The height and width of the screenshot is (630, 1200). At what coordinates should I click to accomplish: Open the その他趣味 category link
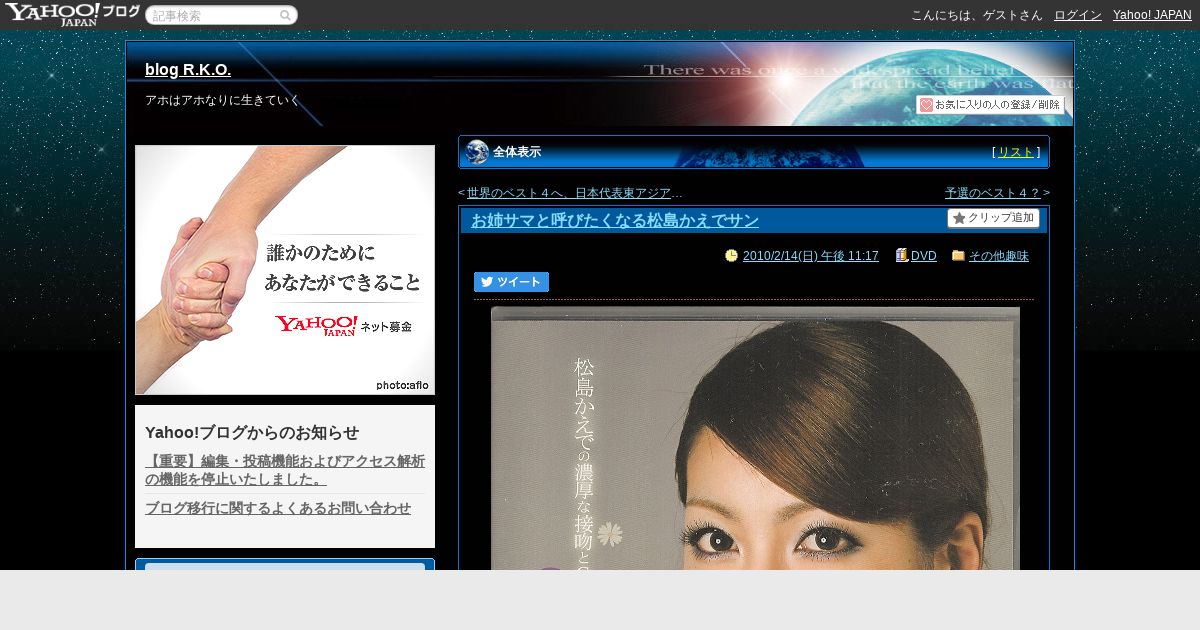tap(999, 256)
